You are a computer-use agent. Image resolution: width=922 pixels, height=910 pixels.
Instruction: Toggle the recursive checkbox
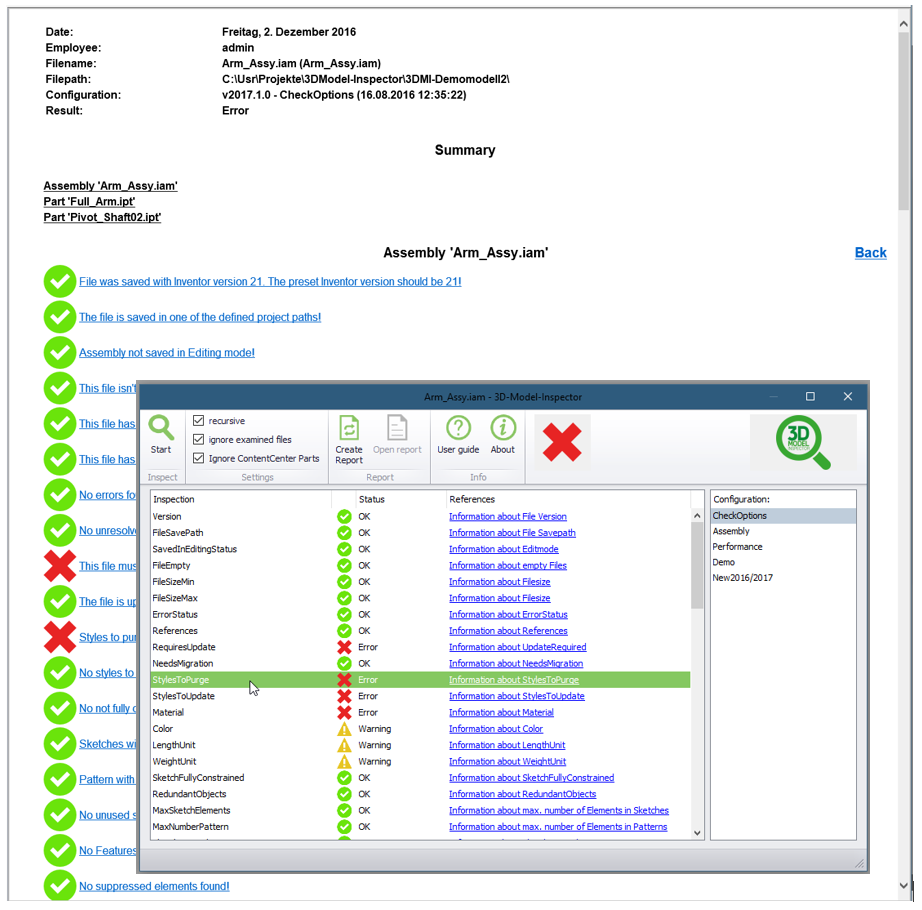tap(198, 420)
